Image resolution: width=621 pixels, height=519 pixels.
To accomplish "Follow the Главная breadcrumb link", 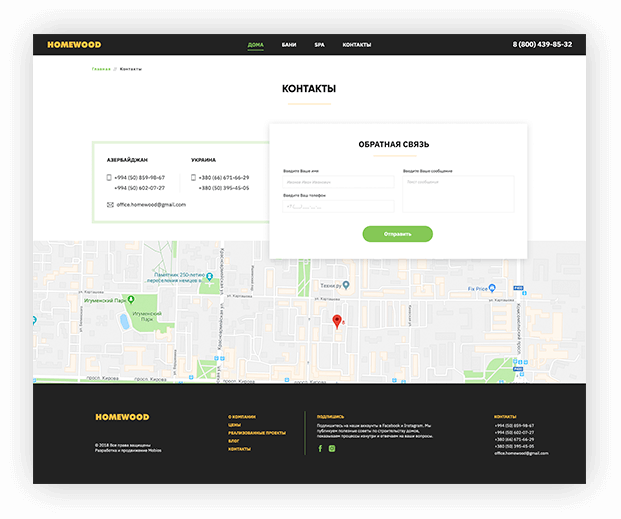I will pyautogui.click(x=101, y=69).
